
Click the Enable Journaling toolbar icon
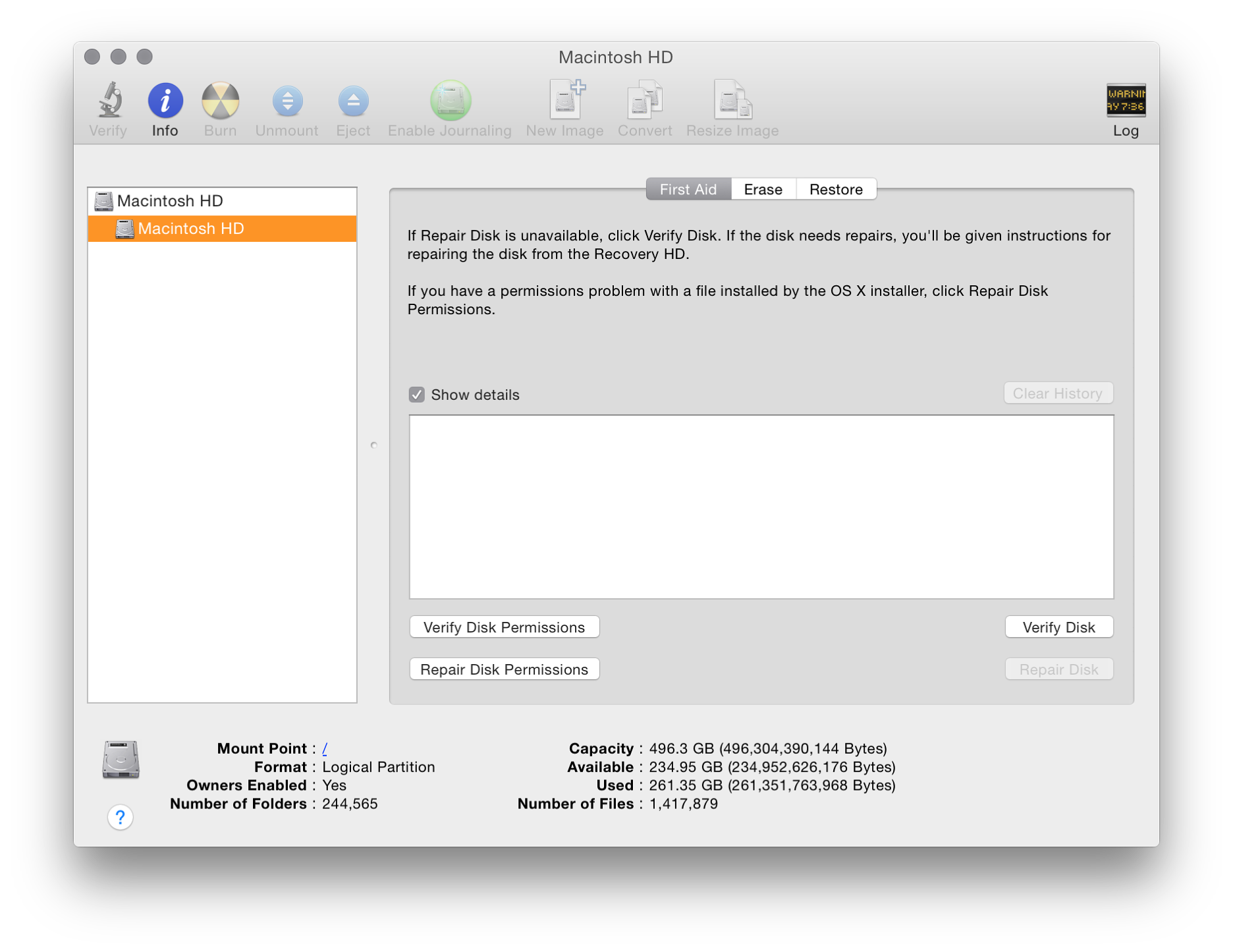point(451,100)
